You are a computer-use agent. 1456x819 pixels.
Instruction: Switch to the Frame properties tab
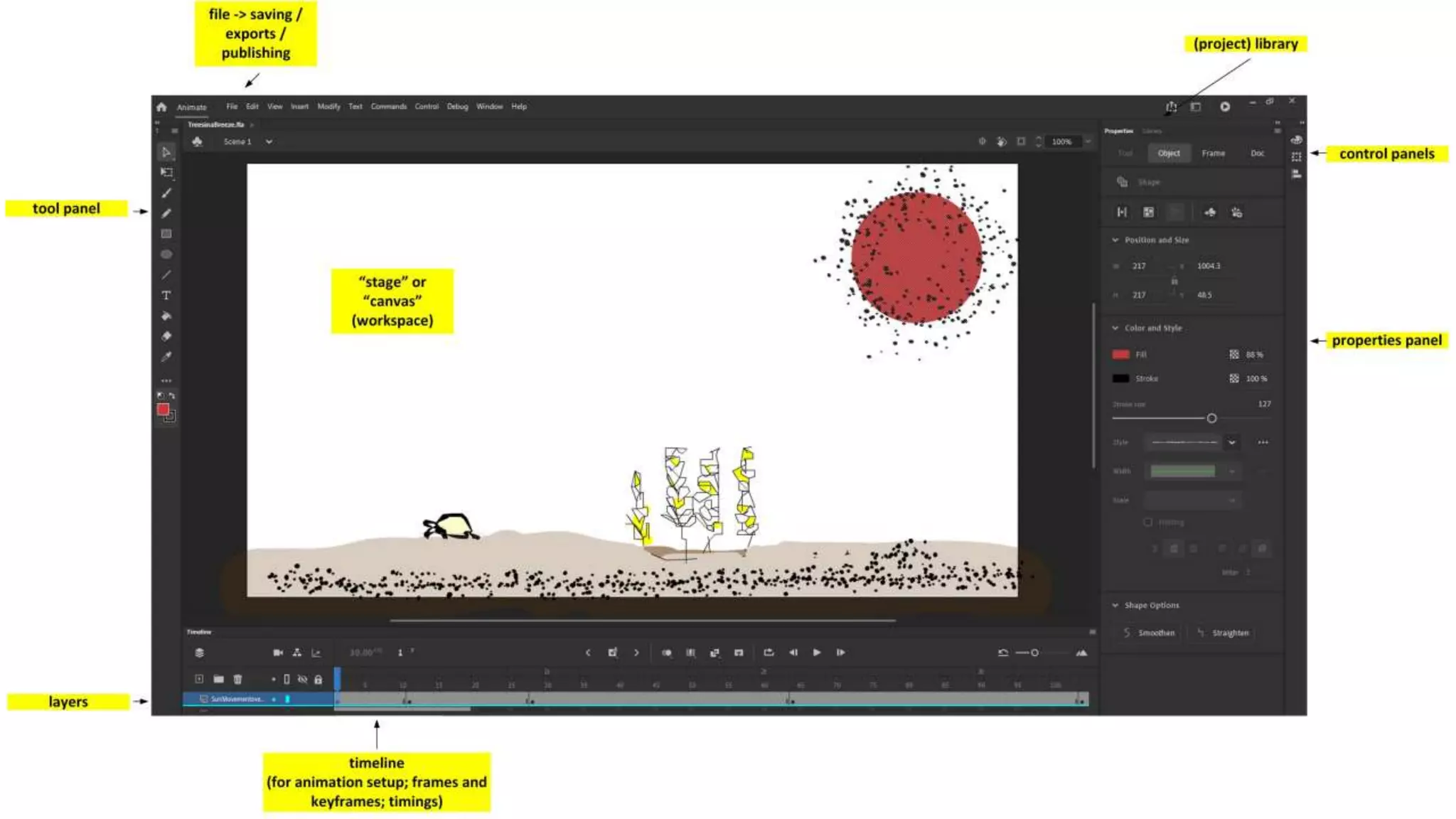(x=1213, y=154)
